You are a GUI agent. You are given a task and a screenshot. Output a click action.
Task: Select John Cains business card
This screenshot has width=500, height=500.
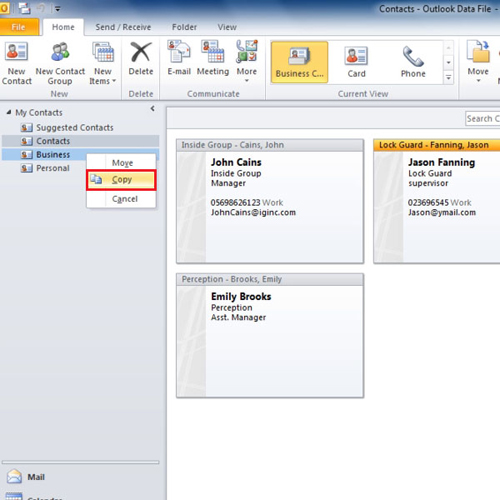tap(270, 201)
